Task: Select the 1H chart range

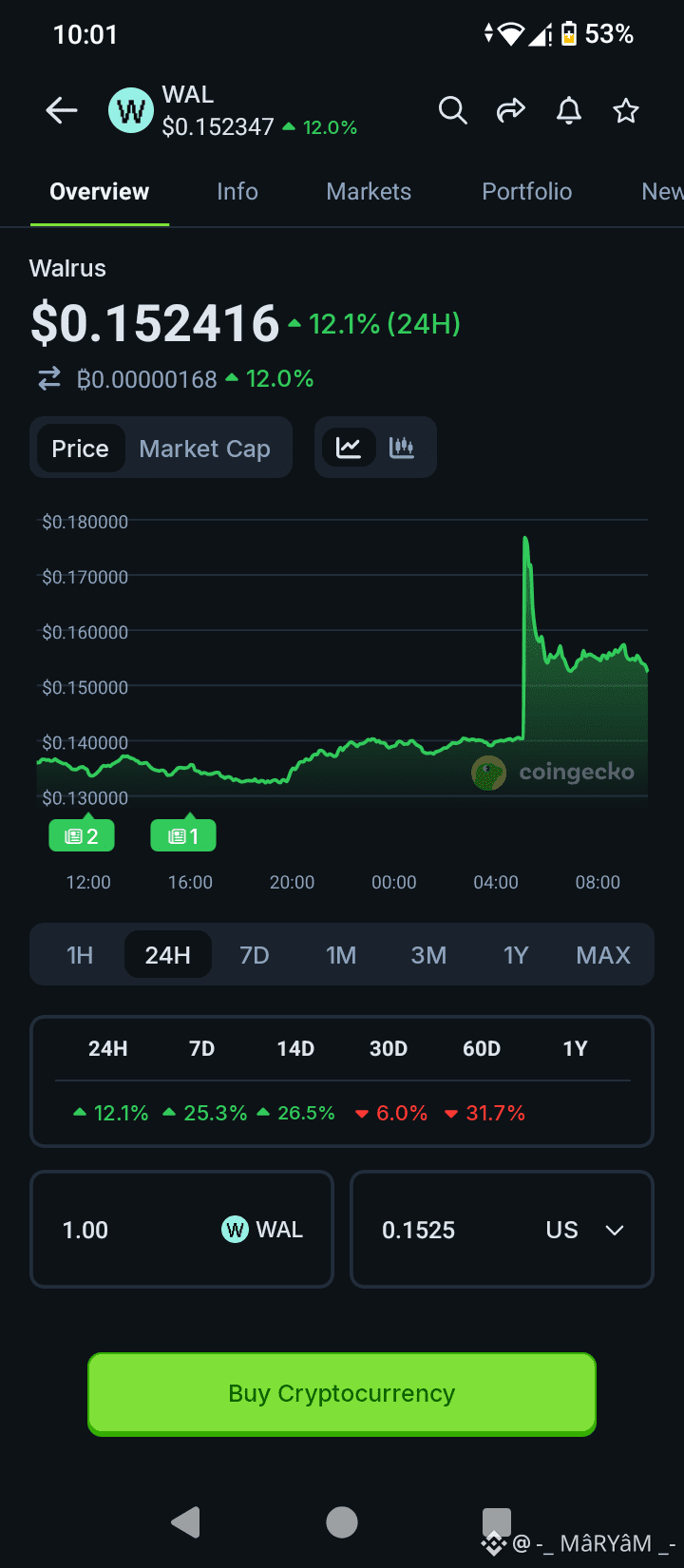Action: (x=80, y=955)
